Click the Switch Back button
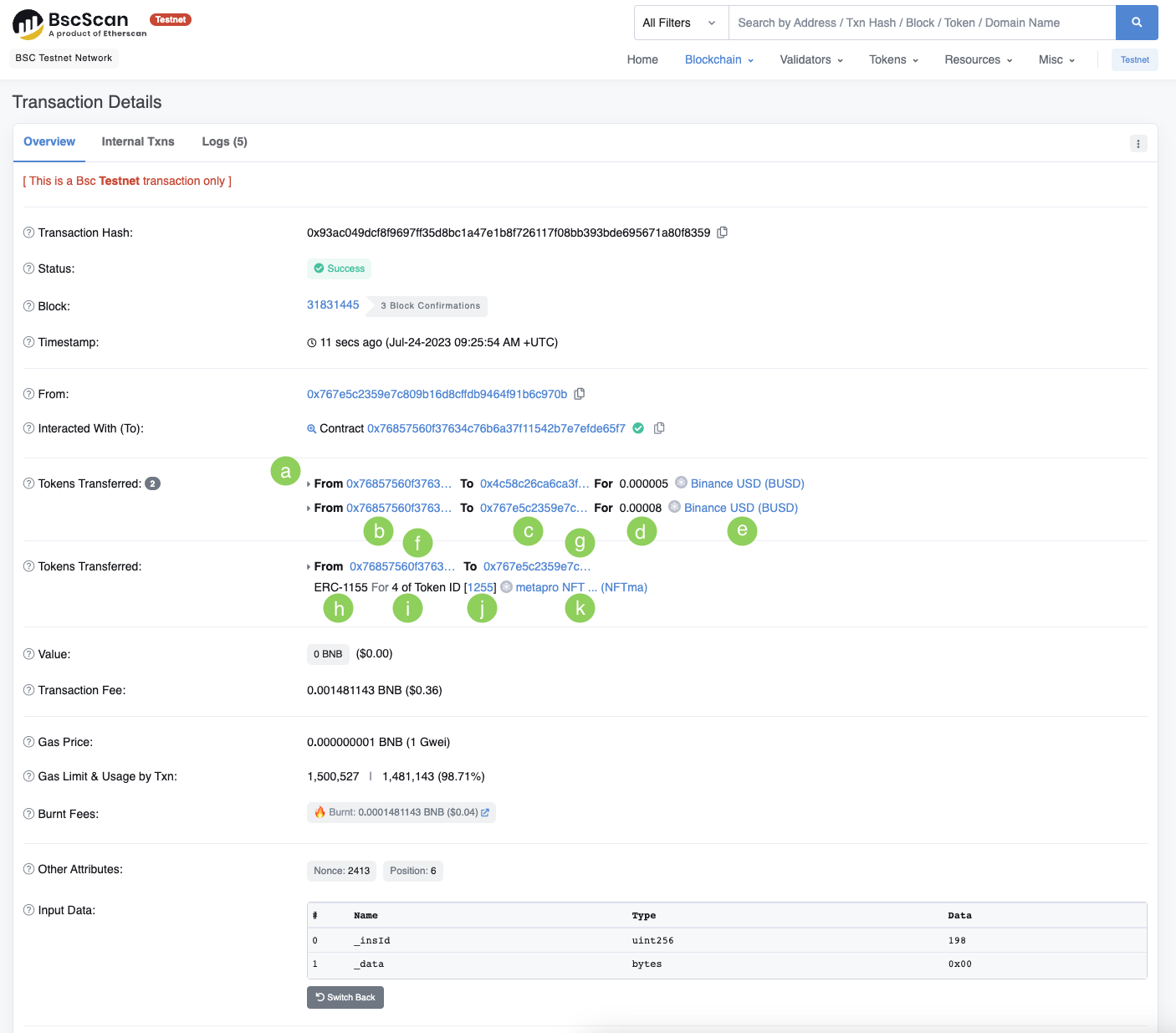The width and height of the screenshot is (1176, 1033). click(x=345, y=997)
